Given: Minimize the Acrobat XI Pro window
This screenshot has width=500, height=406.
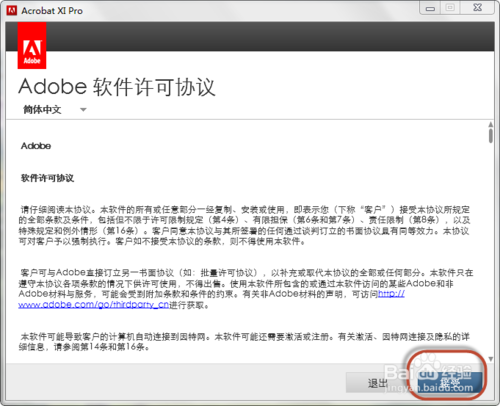Looking at the screenshot, I should 430,8.
